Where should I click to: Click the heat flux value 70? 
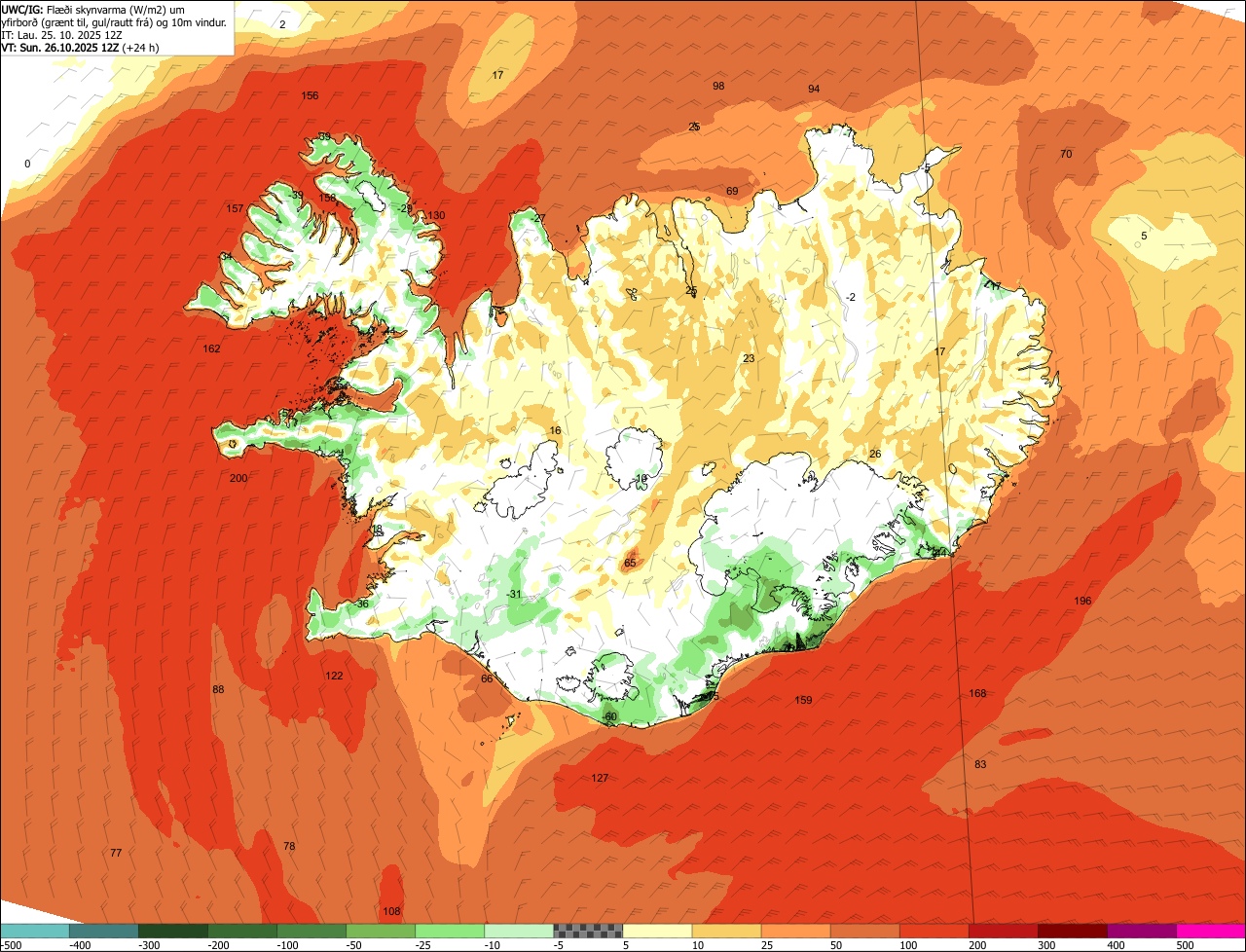(x=1066, y=154)
